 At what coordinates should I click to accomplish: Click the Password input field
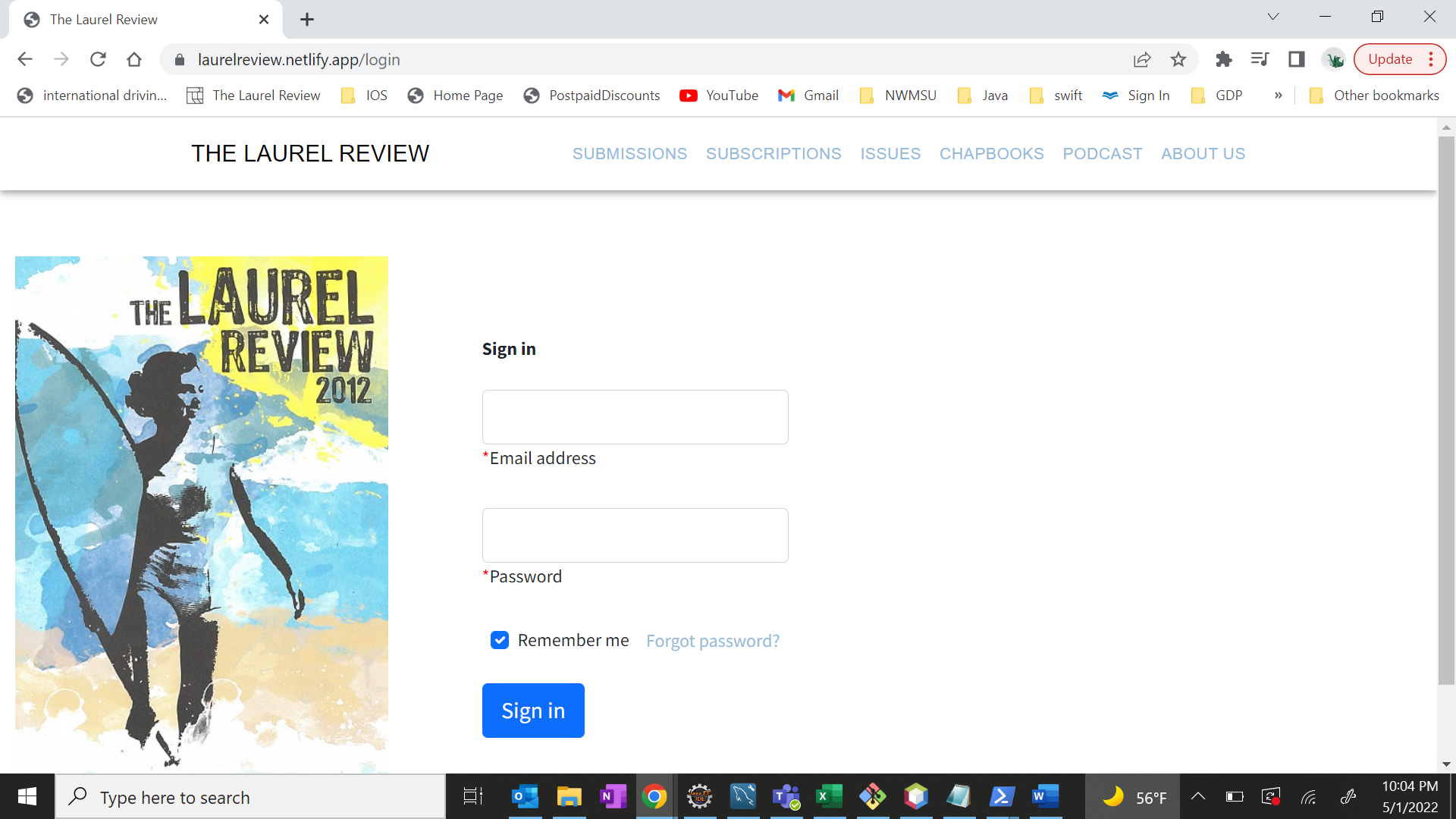tap(635, 535)
